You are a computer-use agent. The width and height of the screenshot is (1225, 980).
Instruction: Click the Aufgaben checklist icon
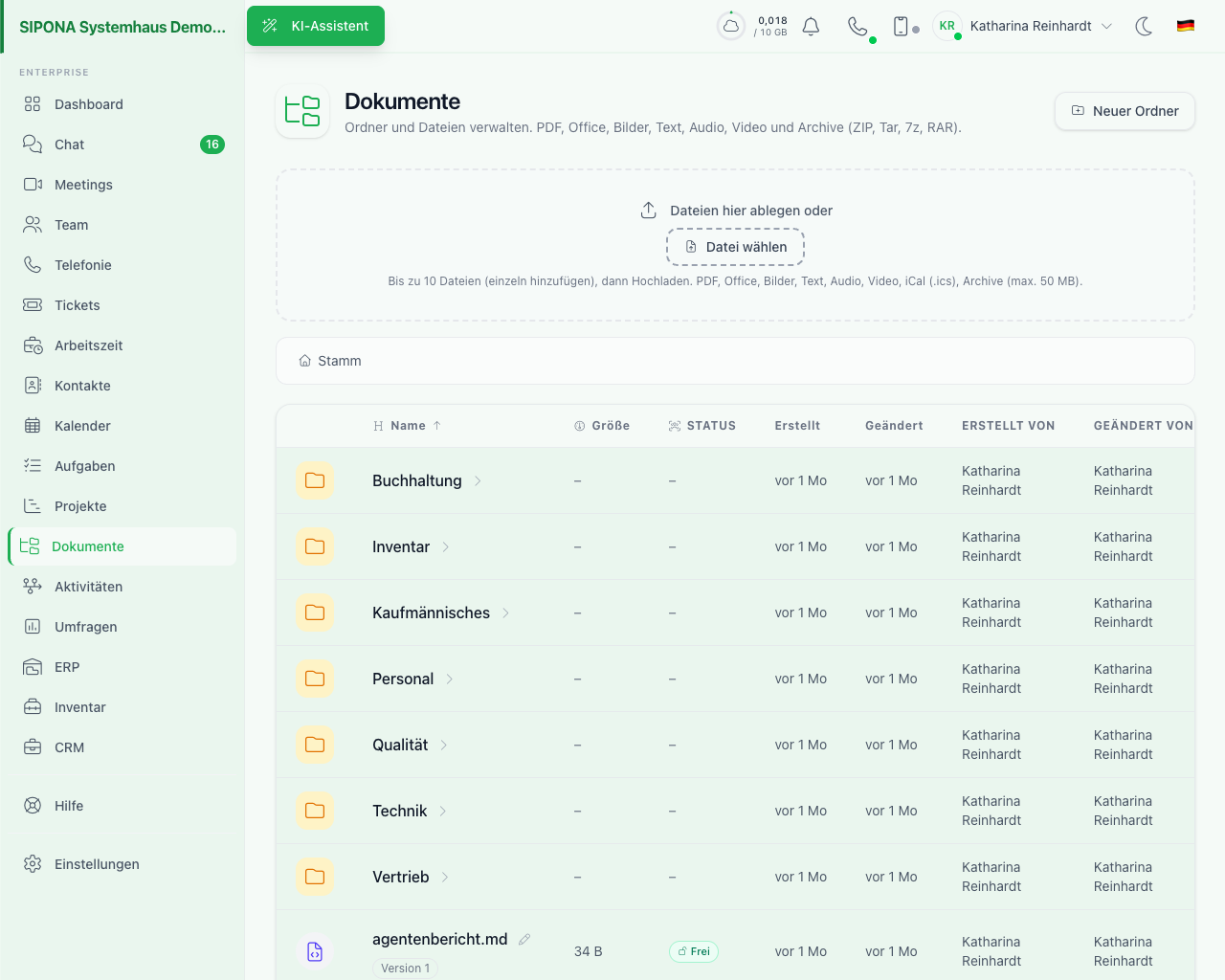click(x=33, y=466)
